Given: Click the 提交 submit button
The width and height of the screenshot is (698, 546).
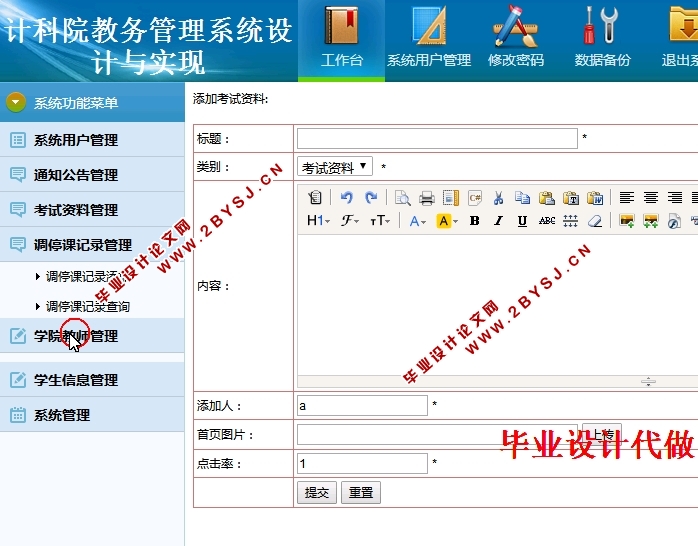Looking at the screenshot, I should (317, 493).
